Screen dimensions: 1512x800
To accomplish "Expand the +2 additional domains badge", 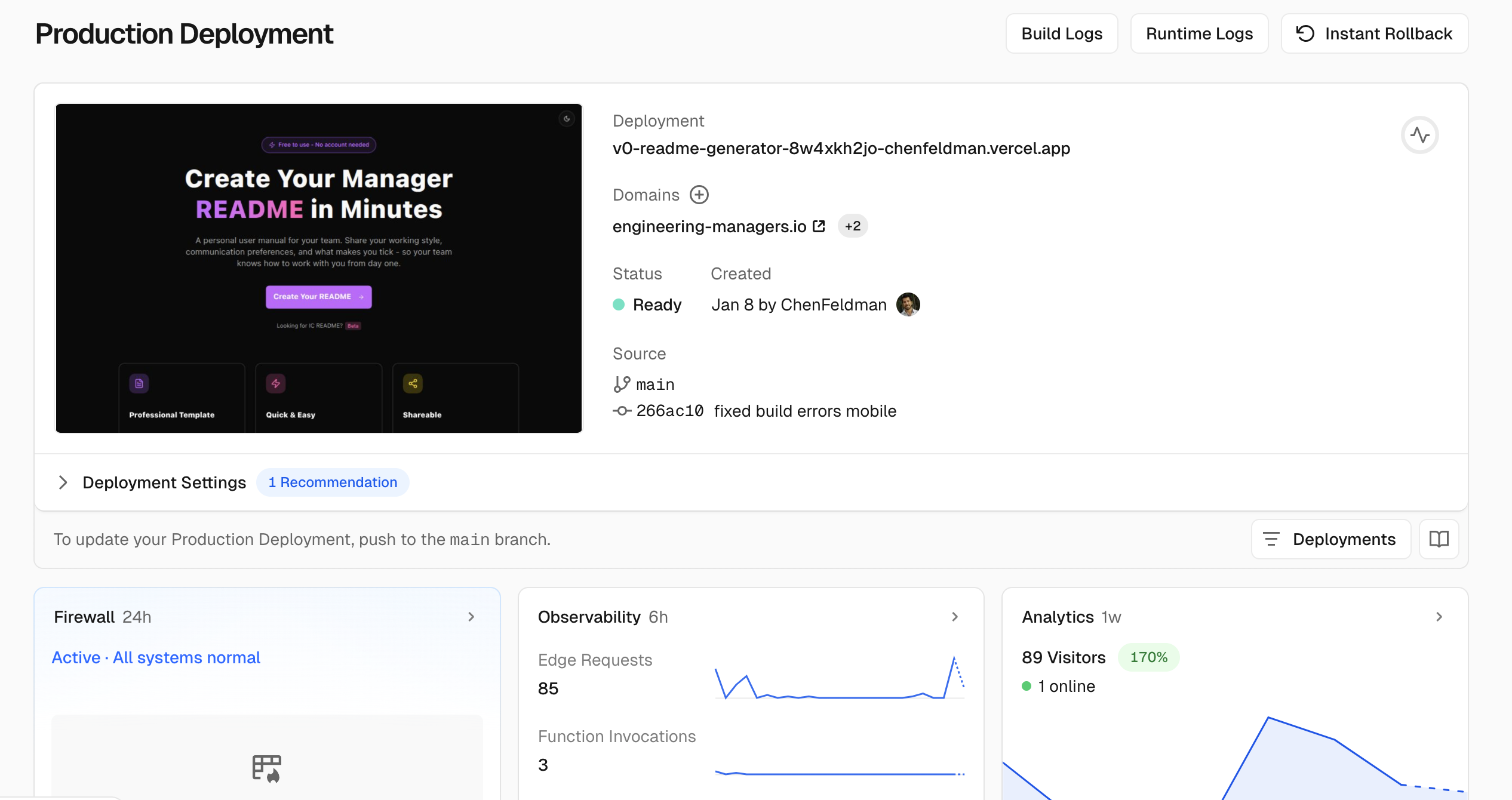I will pyautogui.click(x=853, y=226).
